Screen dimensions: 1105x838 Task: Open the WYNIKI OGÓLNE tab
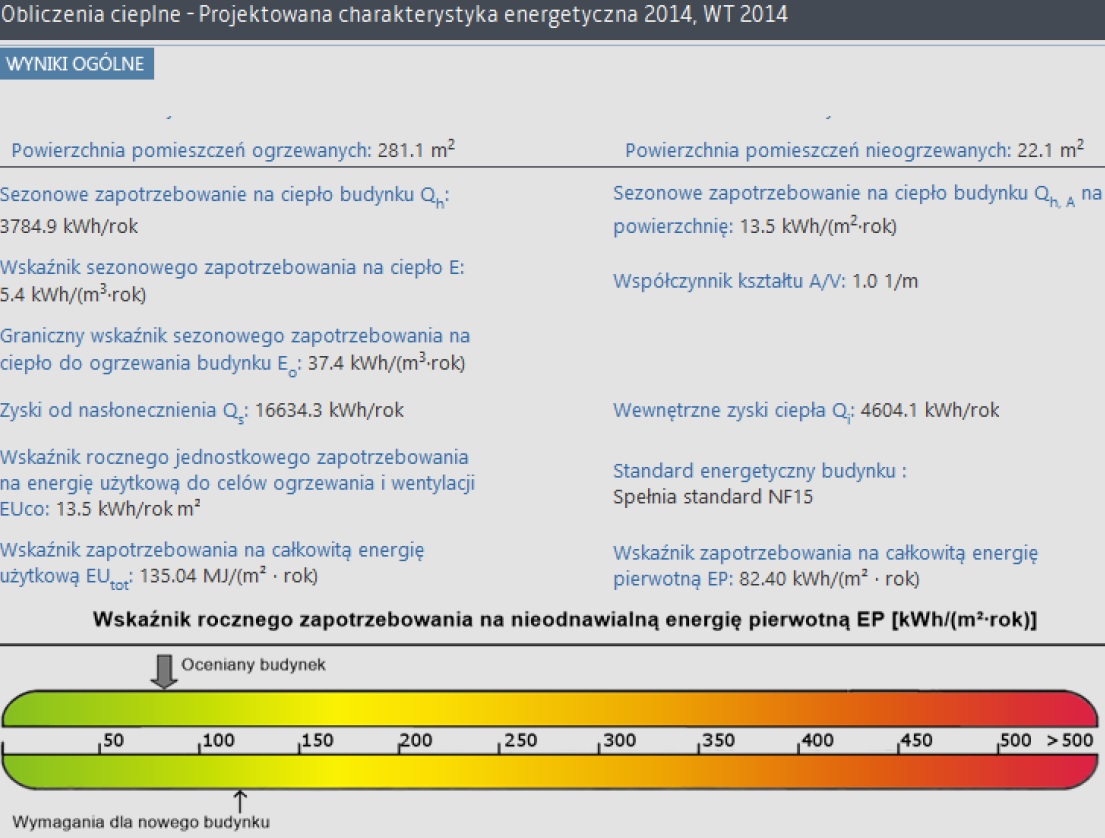77,64
